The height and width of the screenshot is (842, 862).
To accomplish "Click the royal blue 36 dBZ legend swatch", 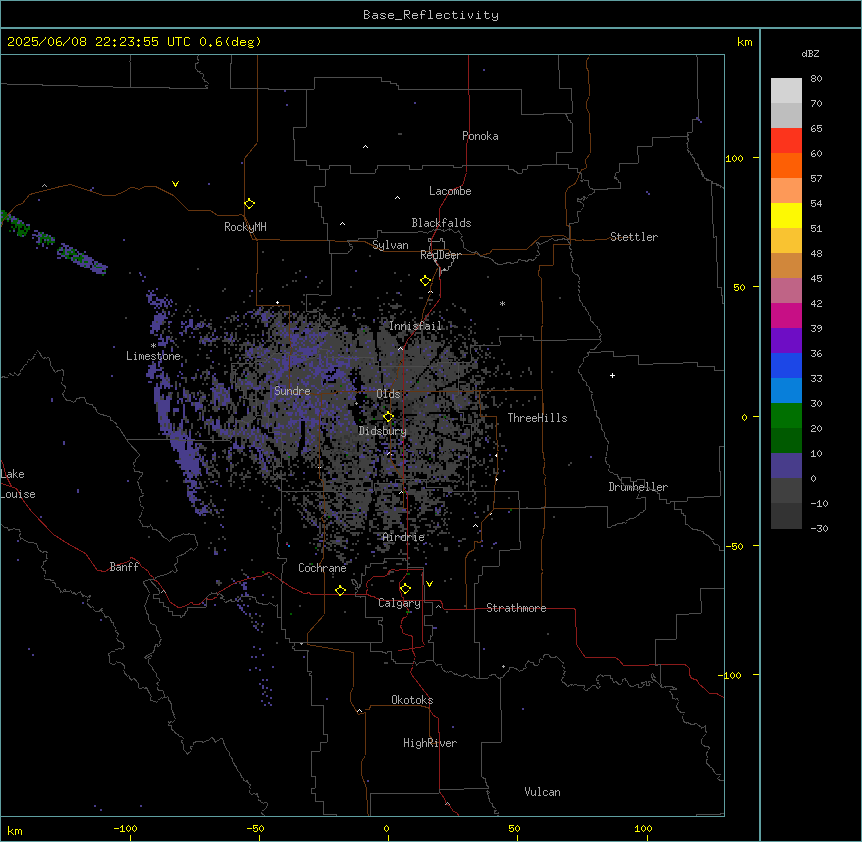I will tap(786, 365).
